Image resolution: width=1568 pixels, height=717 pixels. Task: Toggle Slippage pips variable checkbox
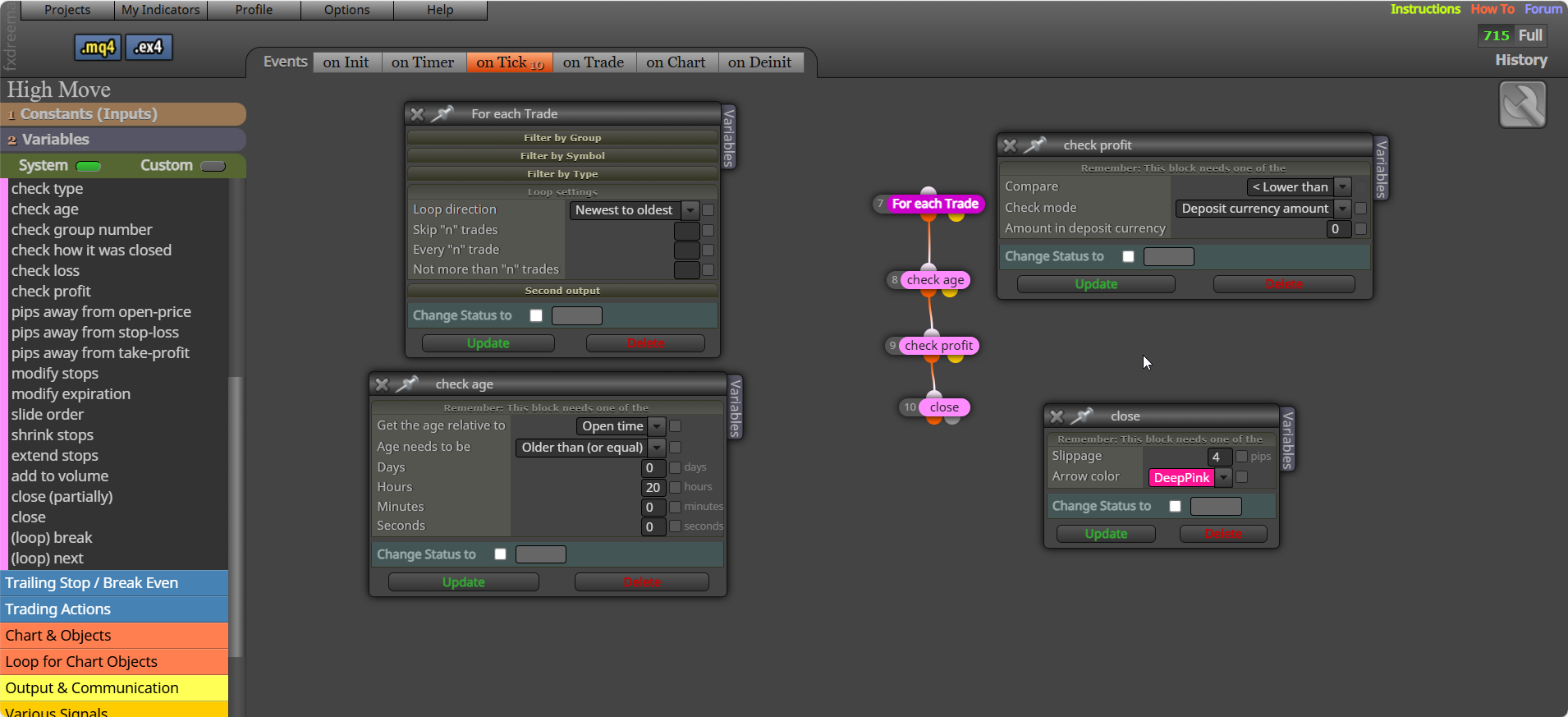point(1241,457)
